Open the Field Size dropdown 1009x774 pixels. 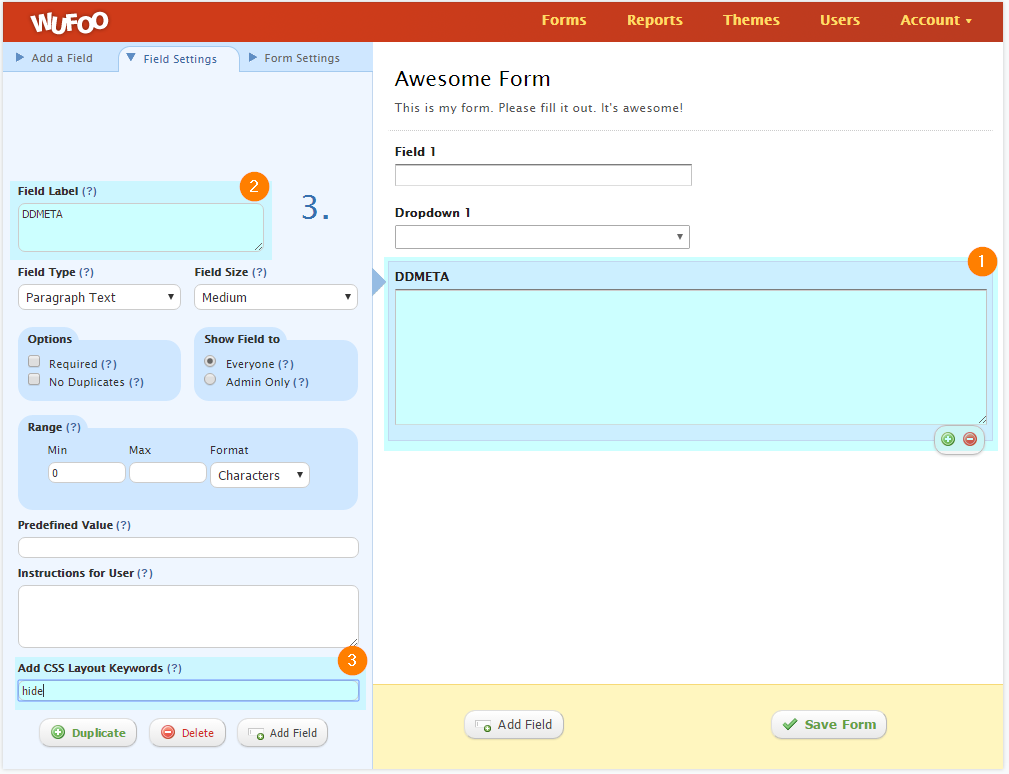tap(275, 297)
